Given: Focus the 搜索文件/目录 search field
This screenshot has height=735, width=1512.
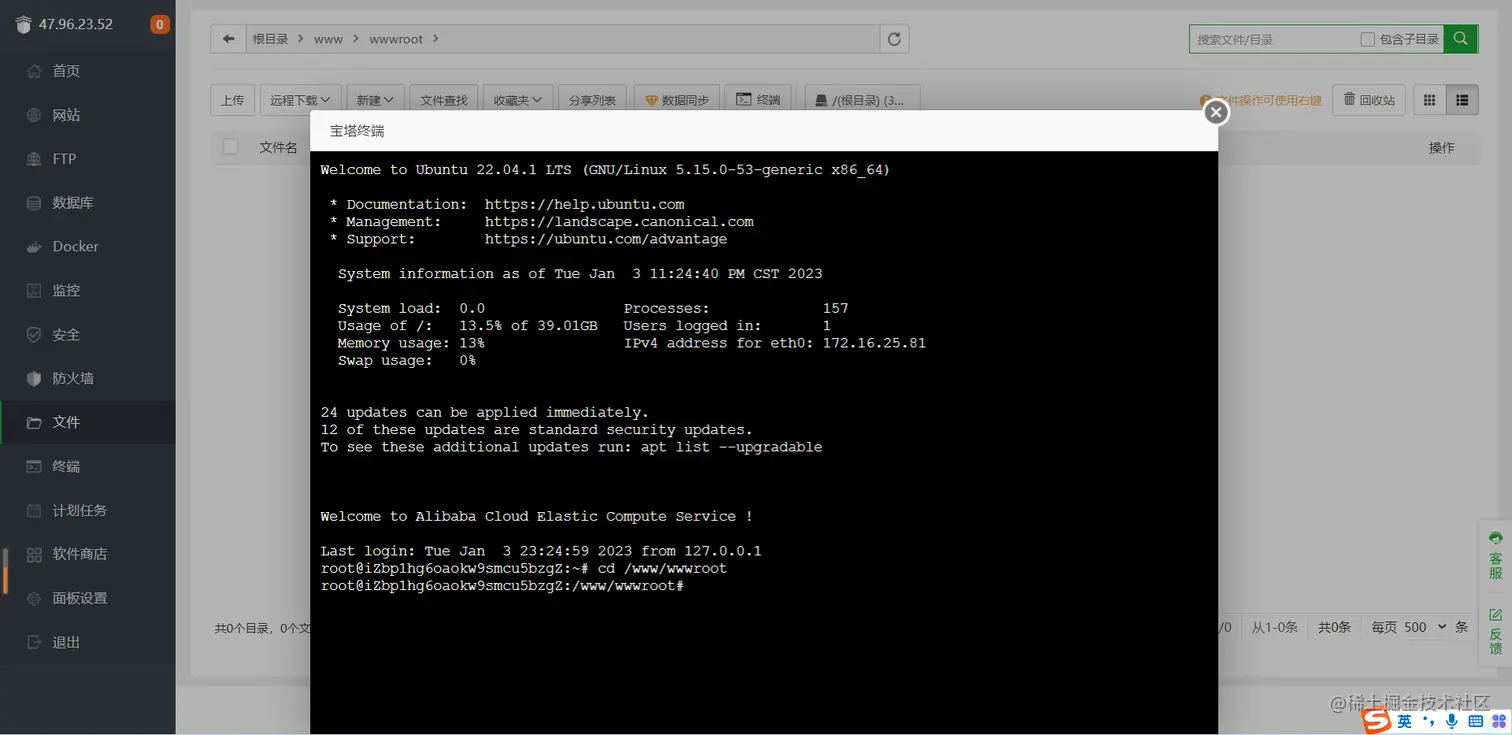Looking at the screenshot, I should [x=1272, y=39].
